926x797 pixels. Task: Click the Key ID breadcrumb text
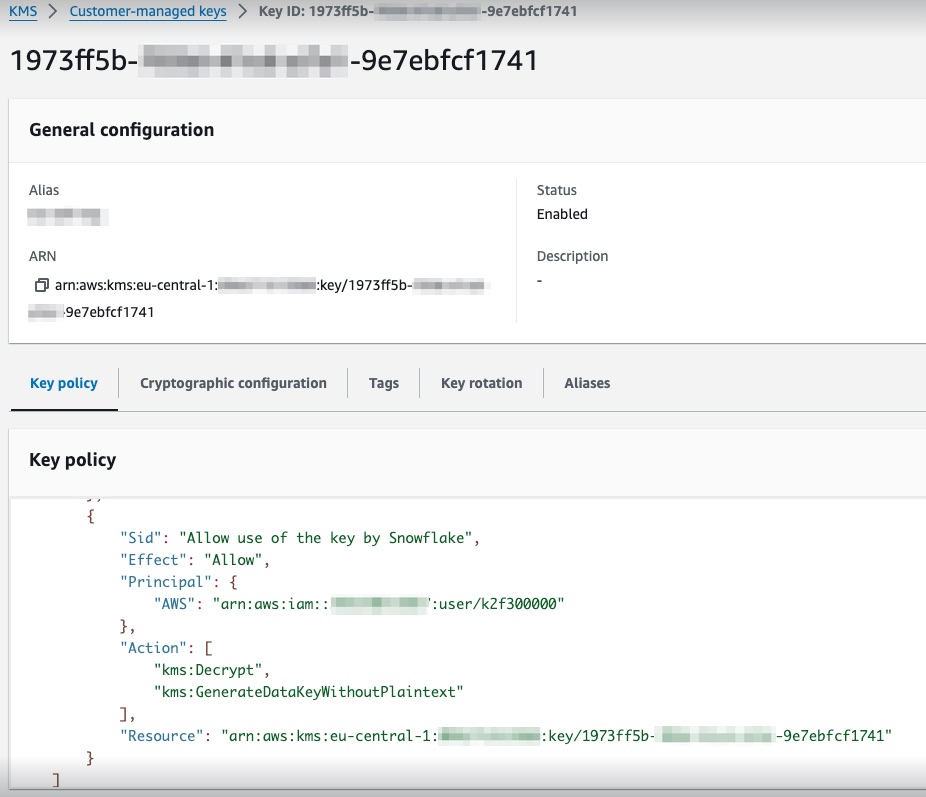pyautogui.click(x=418, y=11)
